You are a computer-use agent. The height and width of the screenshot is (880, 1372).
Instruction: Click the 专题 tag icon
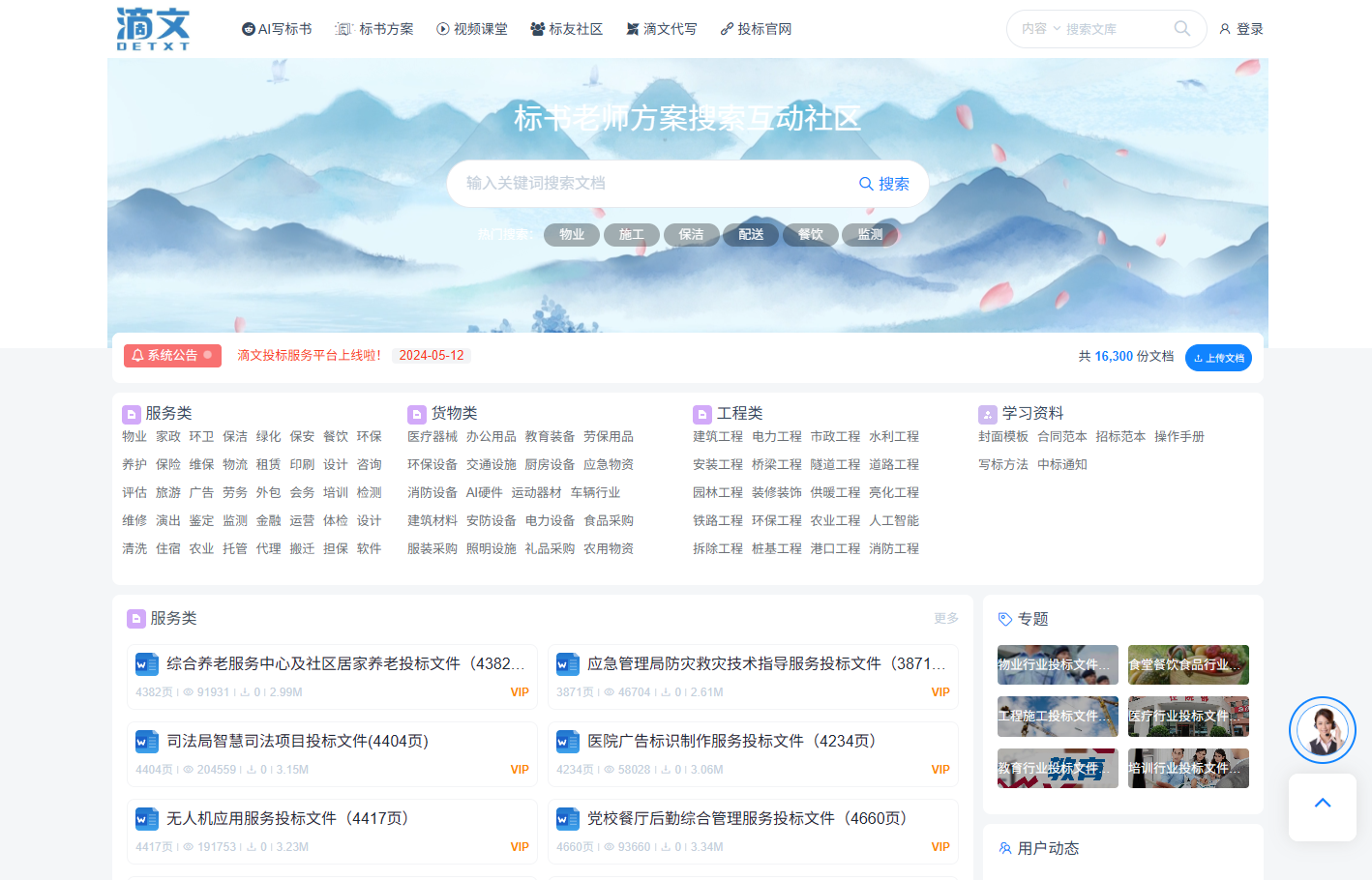pos(1005,619)
